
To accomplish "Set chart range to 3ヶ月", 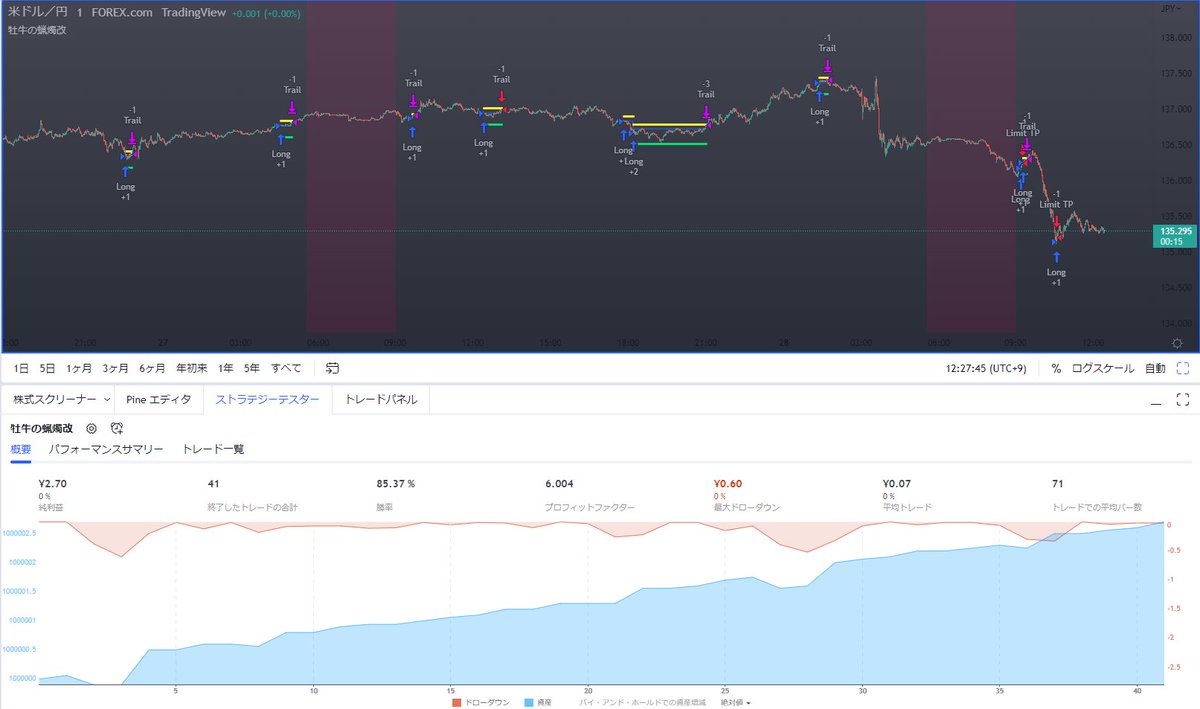I will coord(116,368).
